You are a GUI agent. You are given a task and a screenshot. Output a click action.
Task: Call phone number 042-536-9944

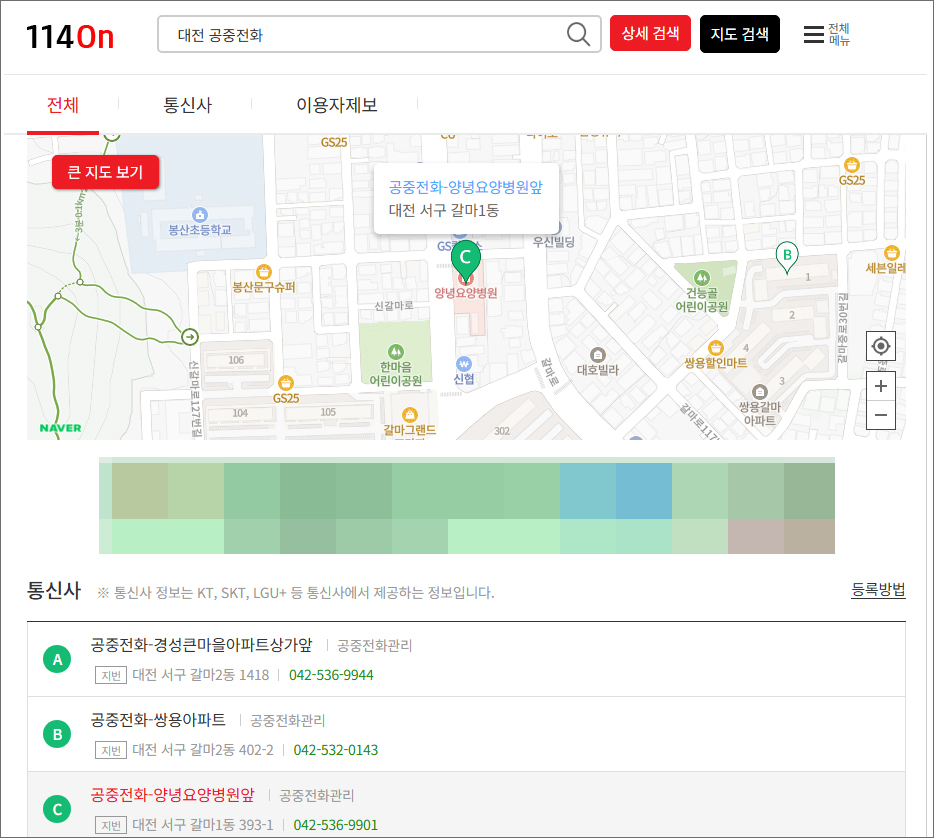click(x=331, y=675)
